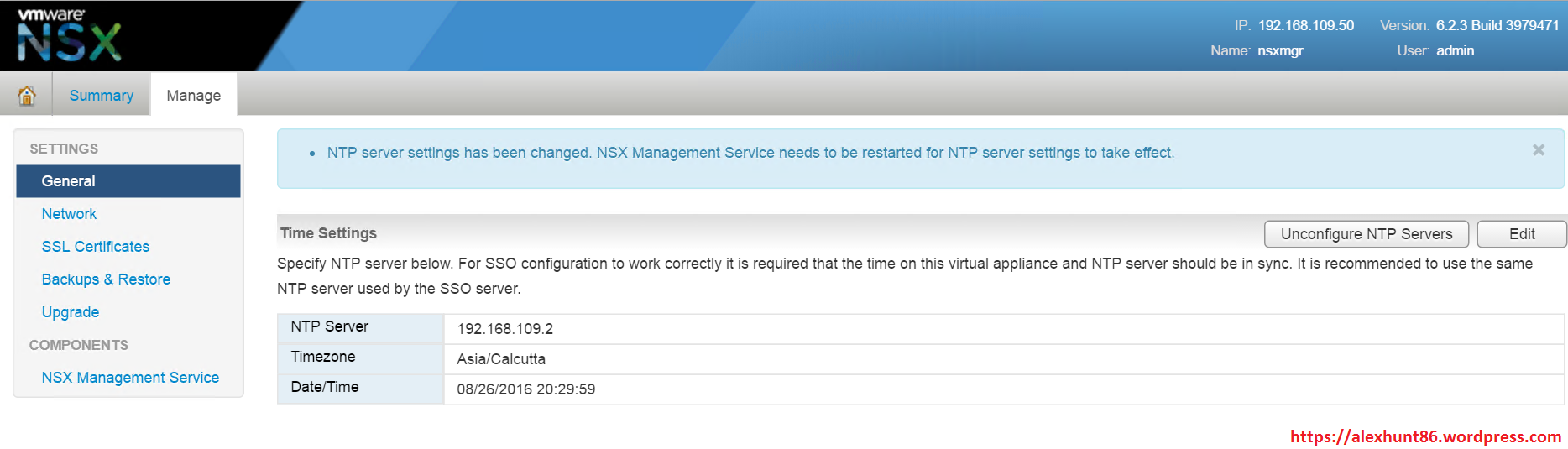Click Unconfigure NTP Servers button
The image size is (1568, 449).
point(1366,234)
